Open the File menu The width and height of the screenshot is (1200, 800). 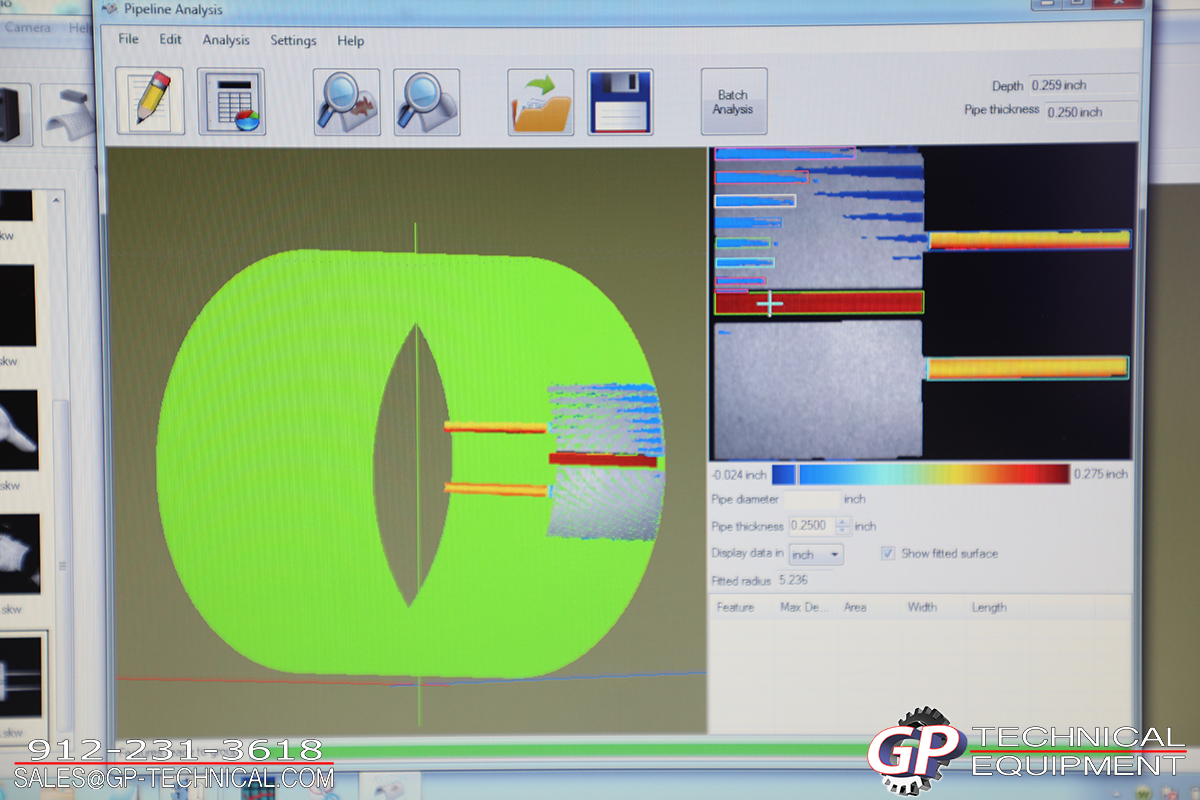click(128, 40)
